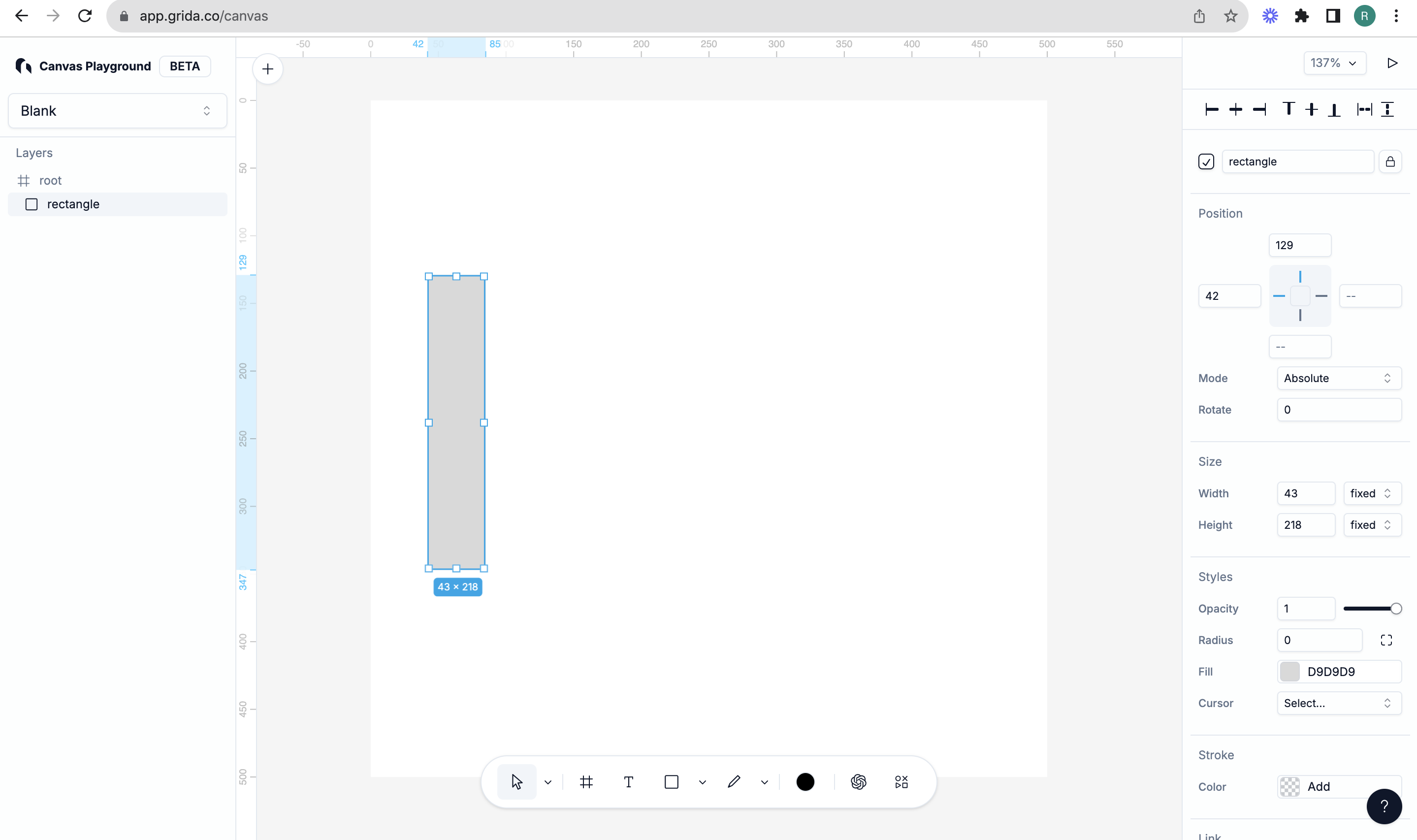Open the Blank template dropdown
Image resolution: width=1417 pixels, height=840 pixels.
(x=117, y=111)
